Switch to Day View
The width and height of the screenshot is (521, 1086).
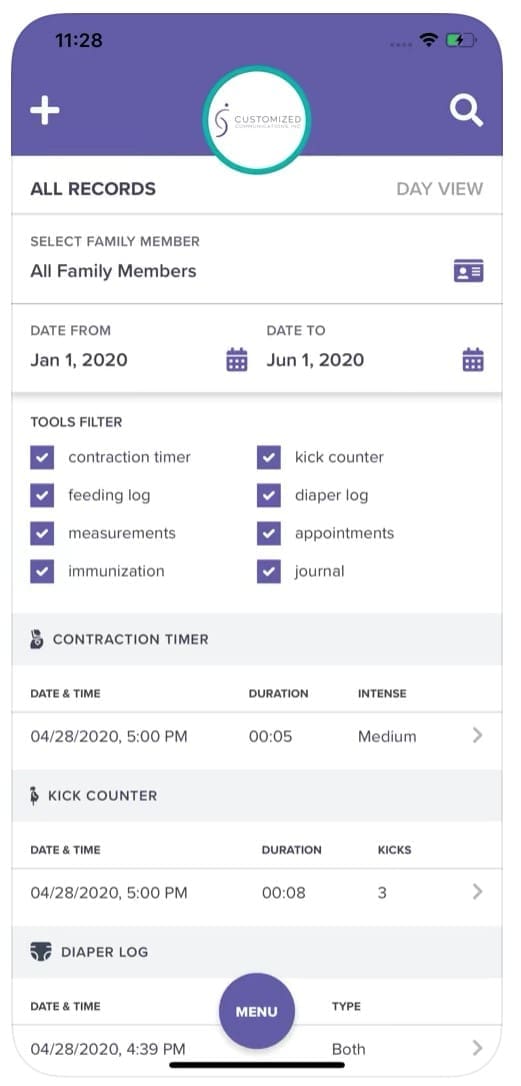tap(440, 189)
